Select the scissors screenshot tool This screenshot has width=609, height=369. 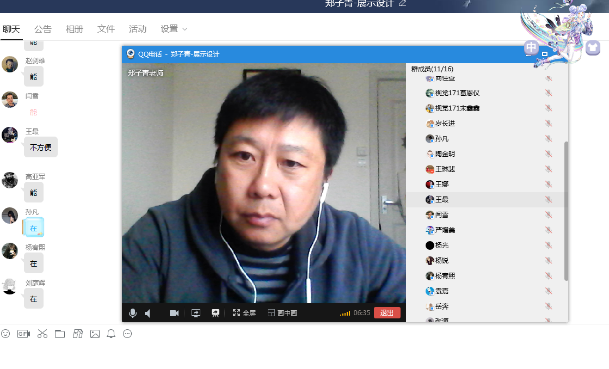coord(42,334)
